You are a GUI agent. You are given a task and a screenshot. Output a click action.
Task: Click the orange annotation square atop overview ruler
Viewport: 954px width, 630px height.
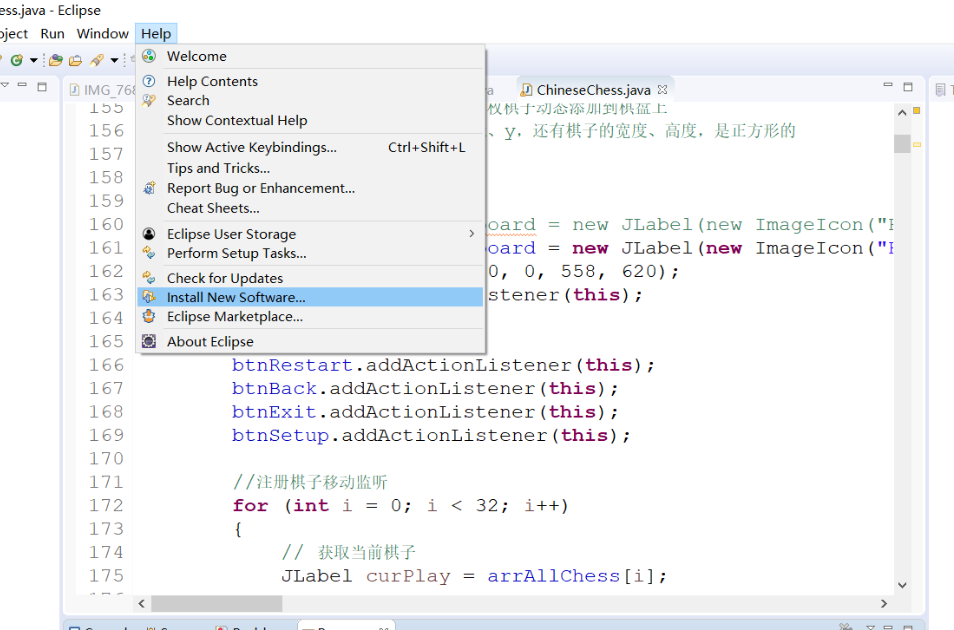[917, 111]
